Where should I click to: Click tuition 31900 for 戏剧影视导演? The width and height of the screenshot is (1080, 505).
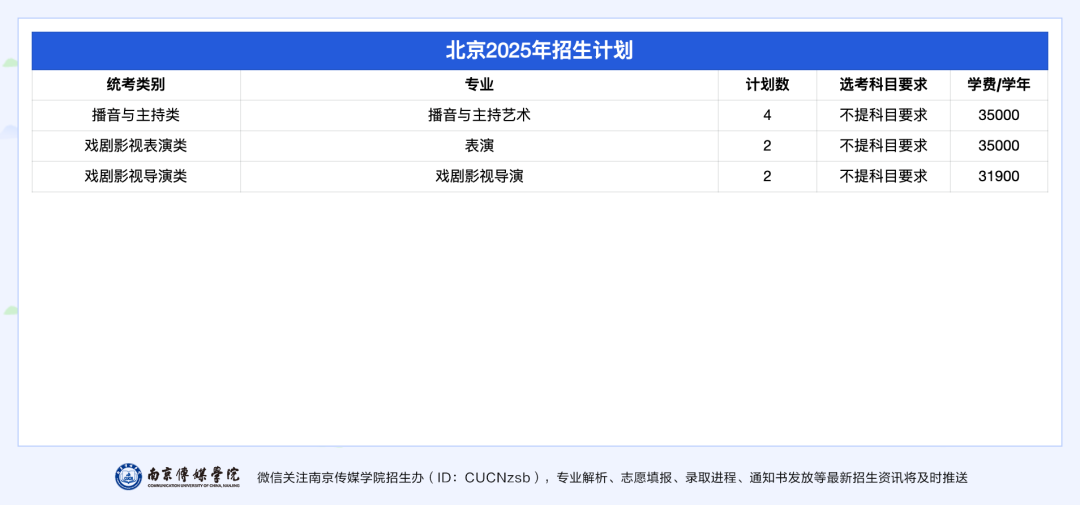[999, 176]
